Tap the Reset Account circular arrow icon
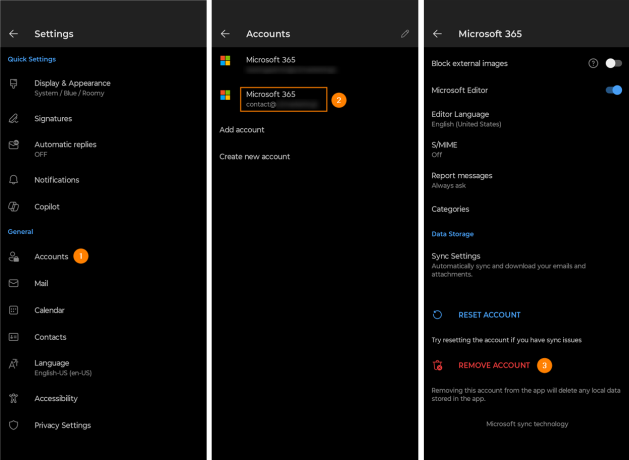 437,315
